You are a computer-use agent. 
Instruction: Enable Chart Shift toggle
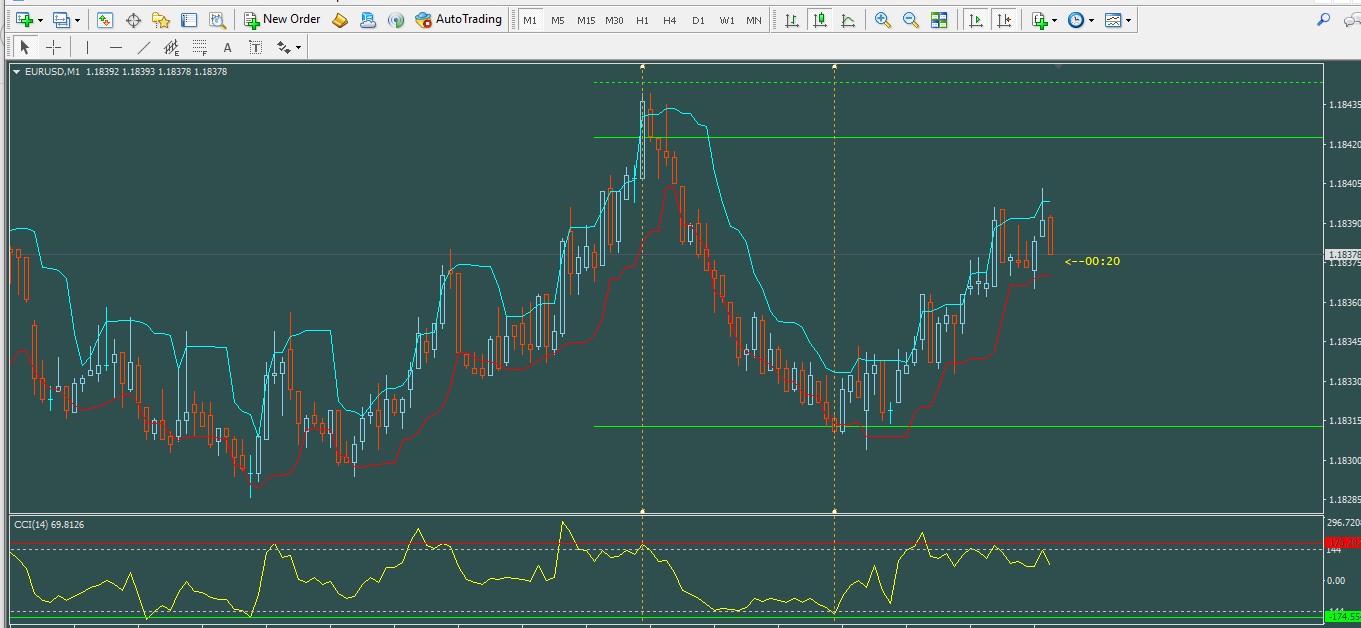coord(1004,20)
